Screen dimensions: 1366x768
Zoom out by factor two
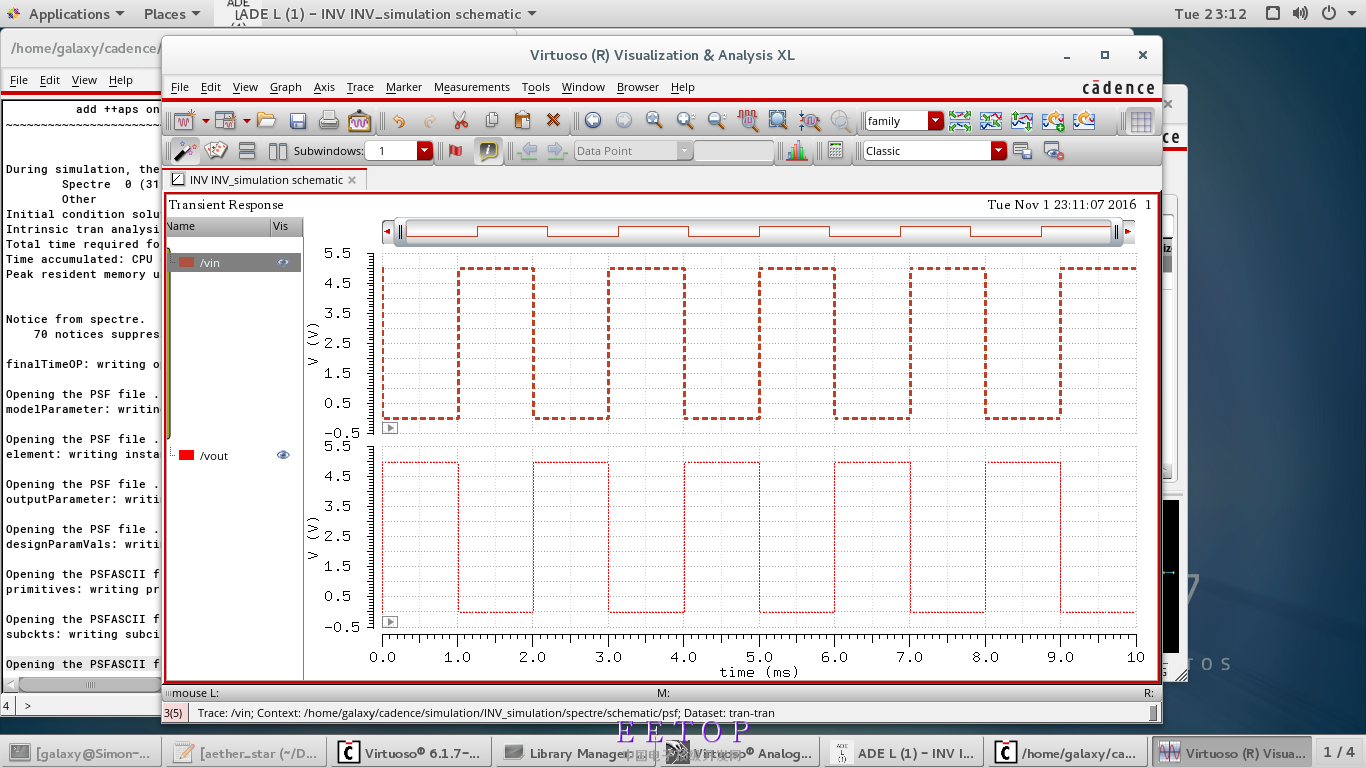point(716,121)
